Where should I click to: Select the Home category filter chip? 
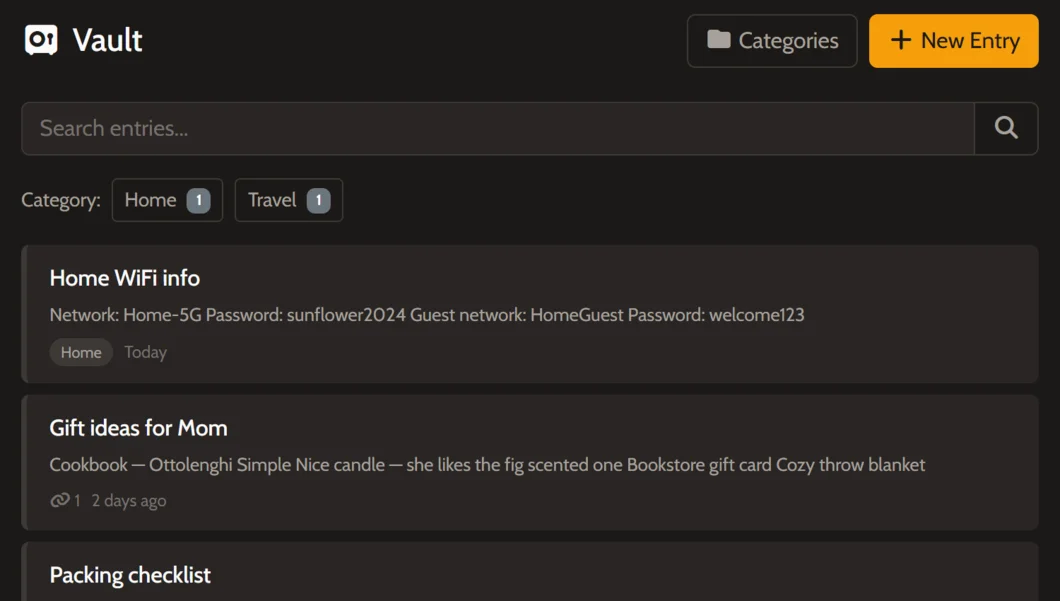click(x=167, y=200)
